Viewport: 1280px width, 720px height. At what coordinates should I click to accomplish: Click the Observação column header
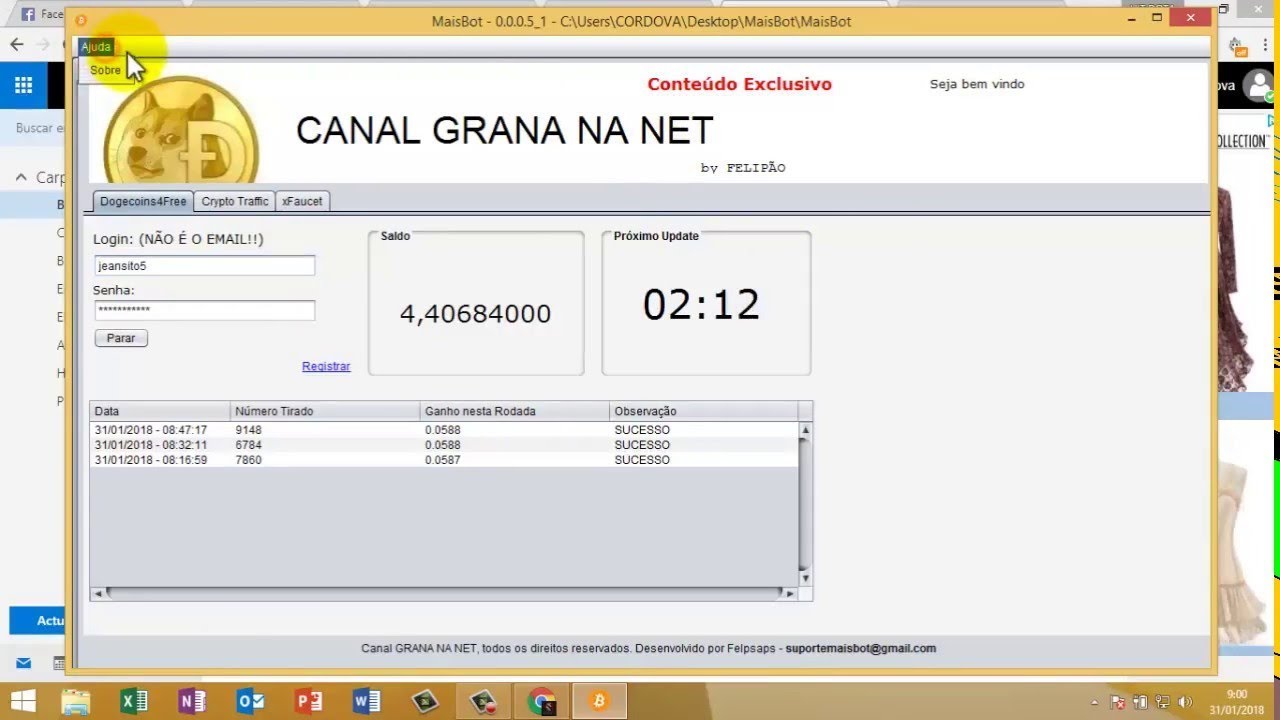(x=704, y=411)
